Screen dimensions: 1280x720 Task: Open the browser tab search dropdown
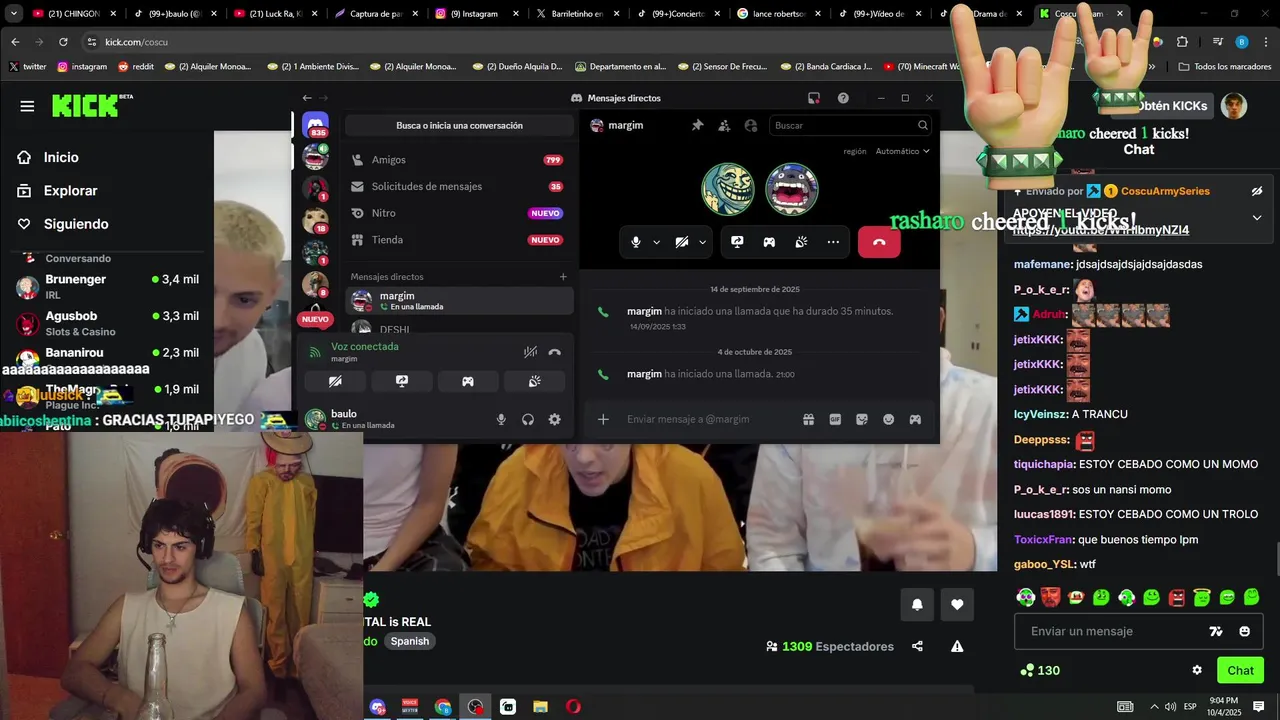[x=13, y=14]
